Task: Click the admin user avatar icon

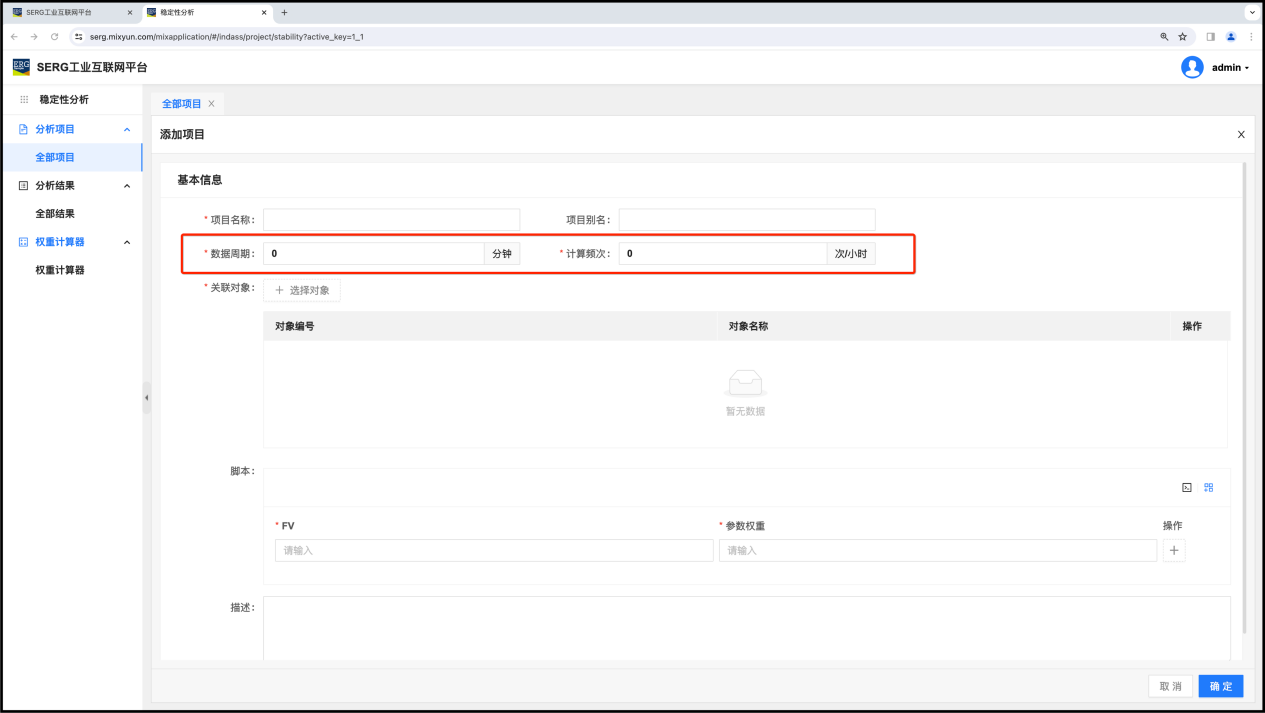Action: pyautogui.click(x=1192, y=67)
